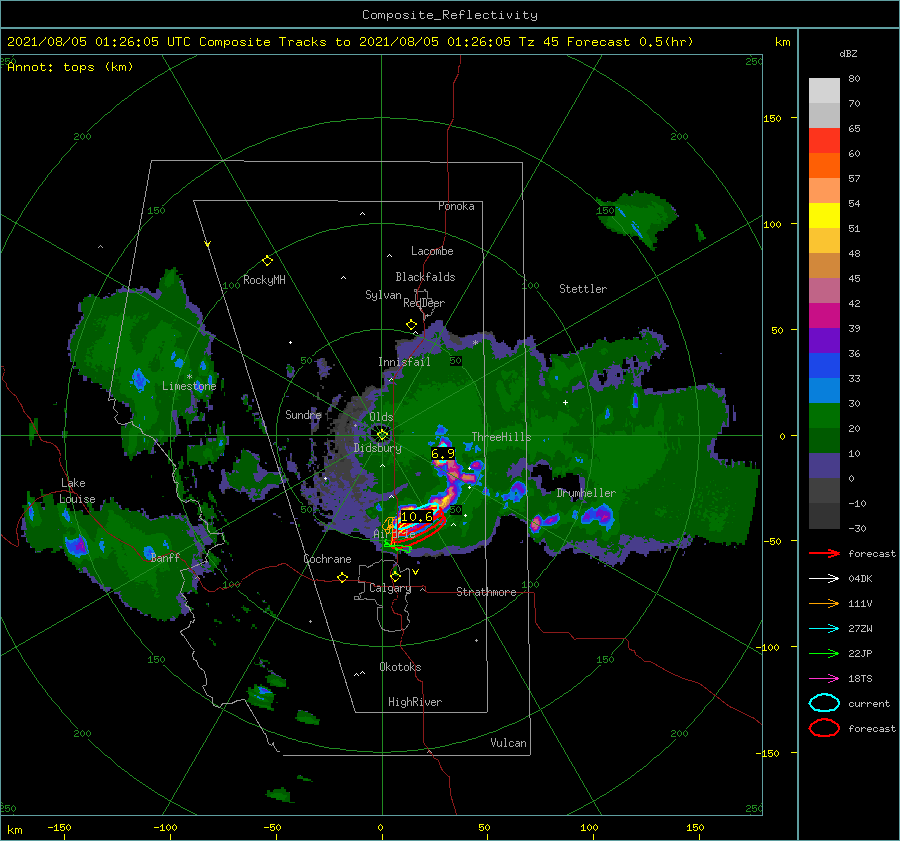This screenshot has height=841, width=900.
Task: Click the Lake Louise label
Action: pyautogui.click(x=77, y=491)
